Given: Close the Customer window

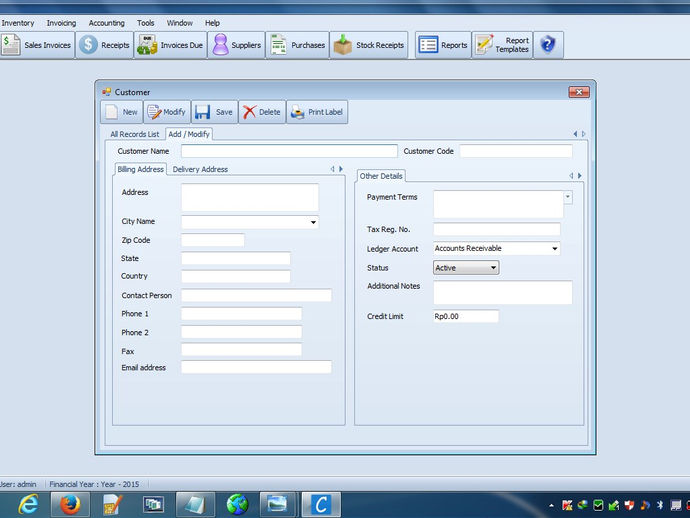Looking at the screenshot, I should point(579,92).
